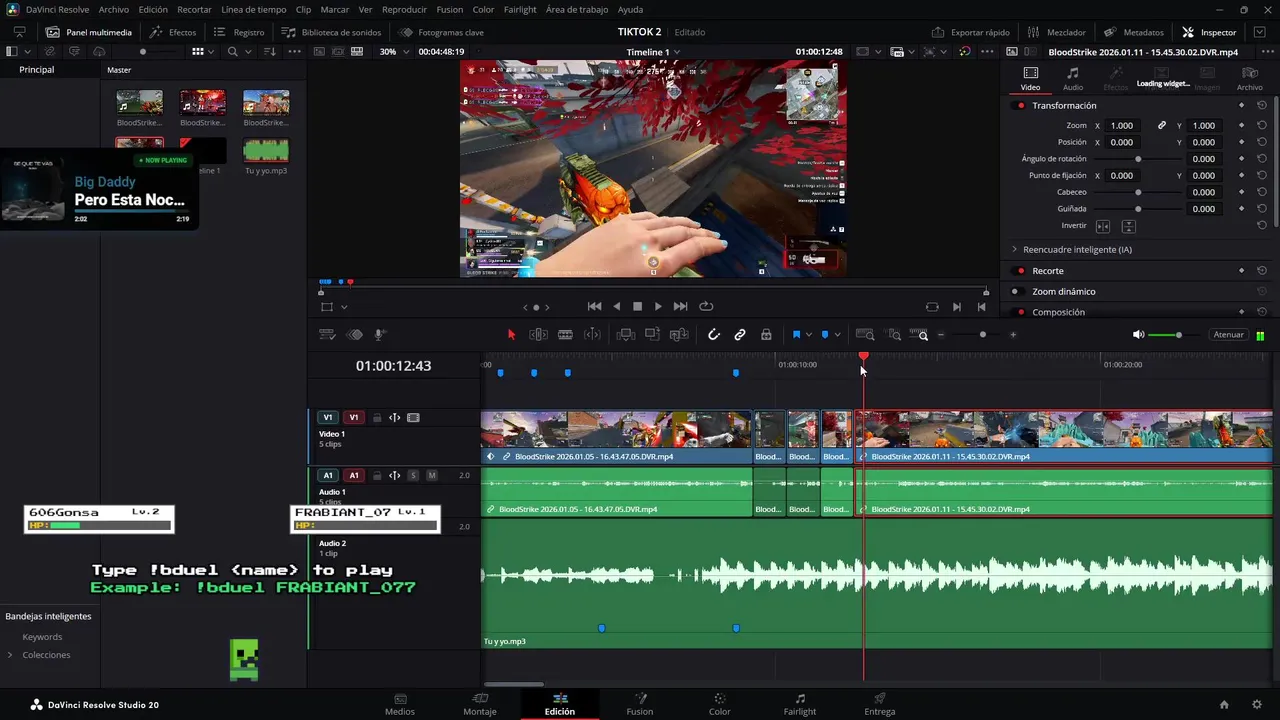Click the voiceover microphone icon
This screenshot has width=1280, height=720.
(x=380, y=335)
